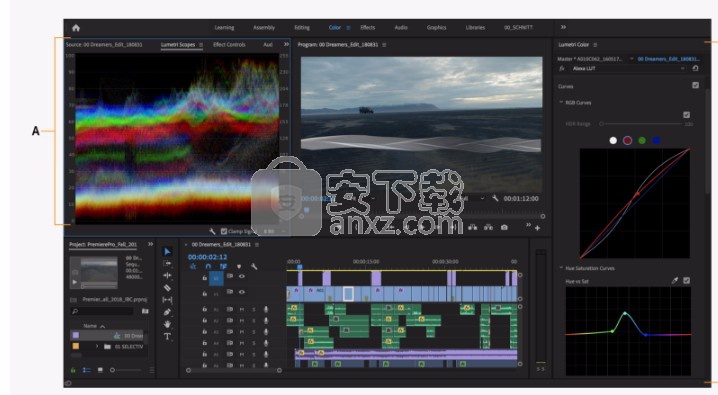718x395 pixels.
Task: Open timeline display settings wrench
Action: (254, 266)
